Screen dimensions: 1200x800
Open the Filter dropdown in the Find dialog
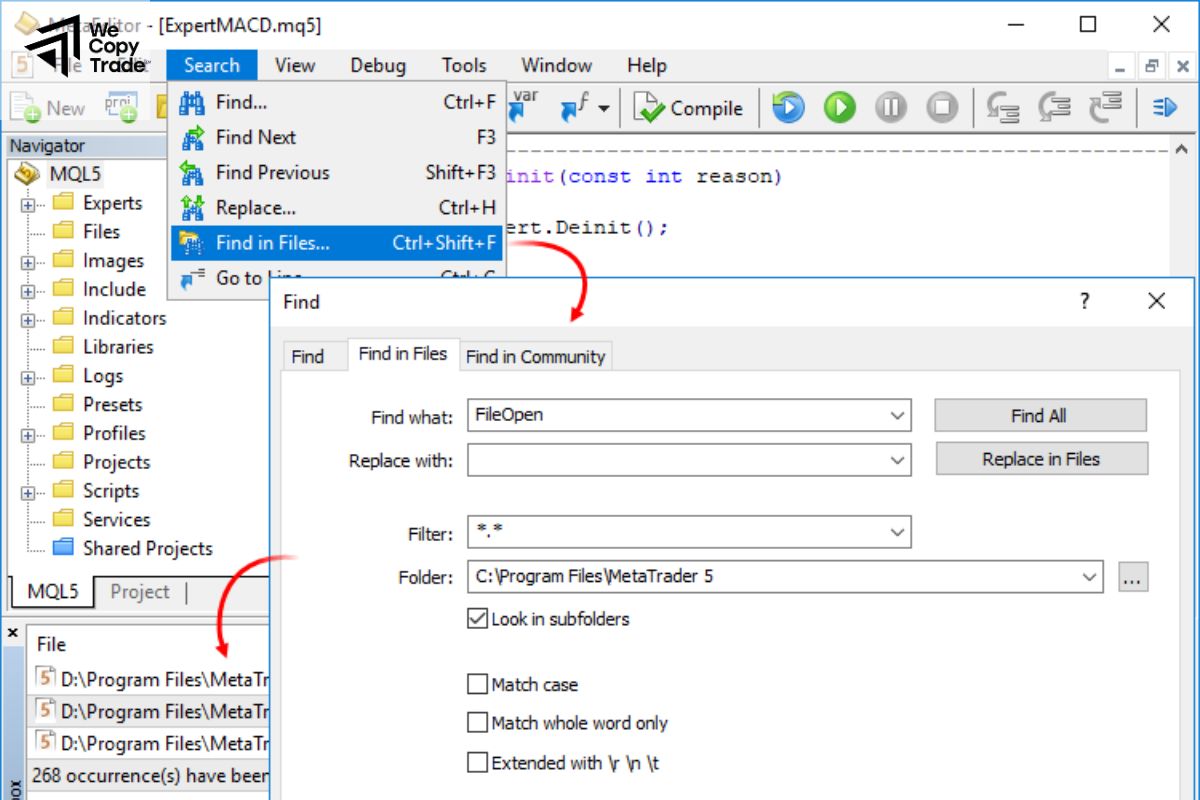(898, 532)
